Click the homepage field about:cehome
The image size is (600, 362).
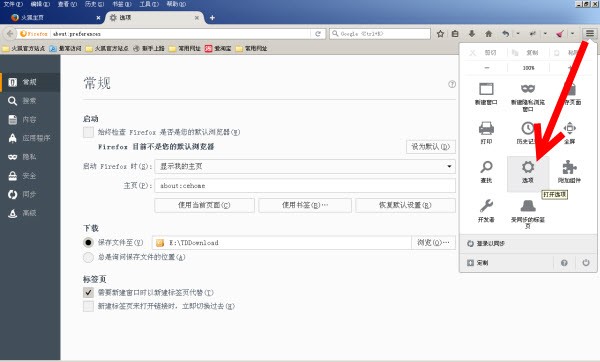[x=305, y=186]
